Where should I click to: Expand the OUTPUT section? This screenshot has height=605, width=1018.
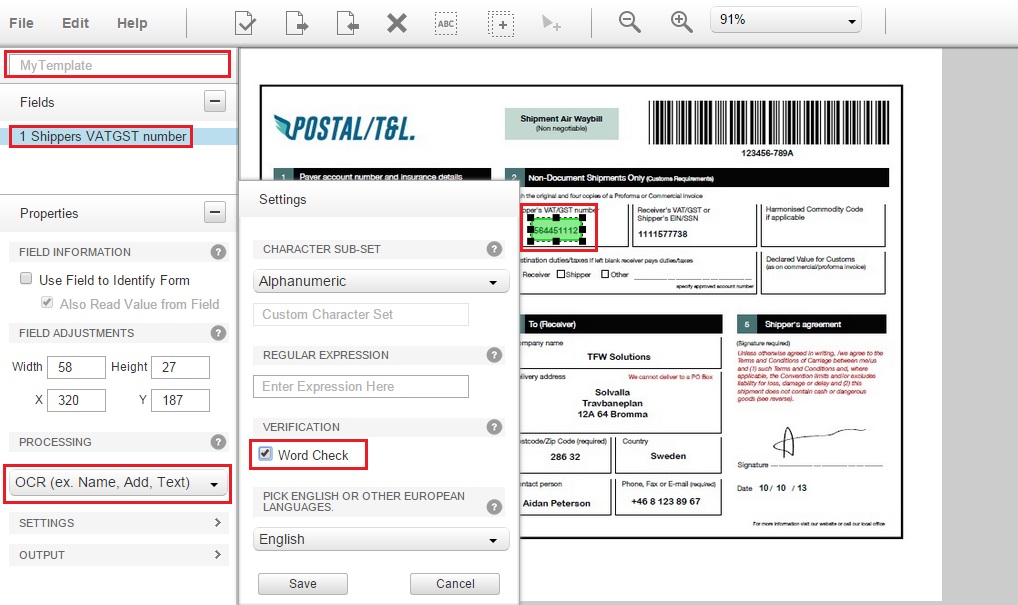point(118,555)
